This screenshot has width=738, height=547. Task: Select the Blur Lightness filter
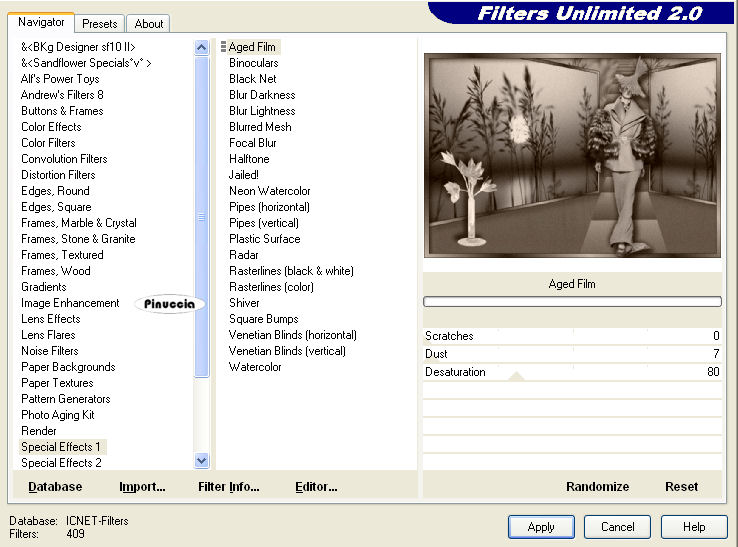point(262,111)
